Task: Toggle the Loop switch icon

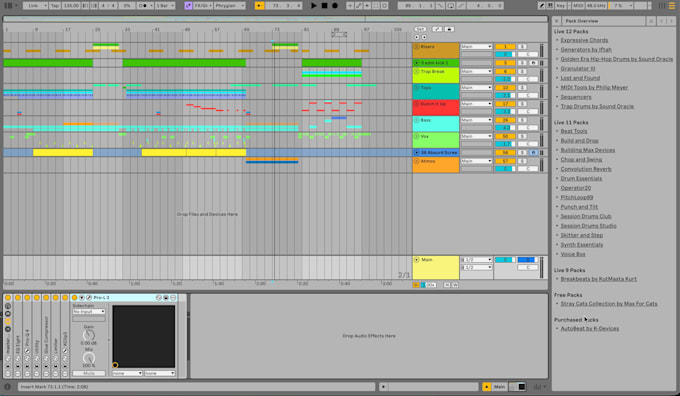Action: 451,6
